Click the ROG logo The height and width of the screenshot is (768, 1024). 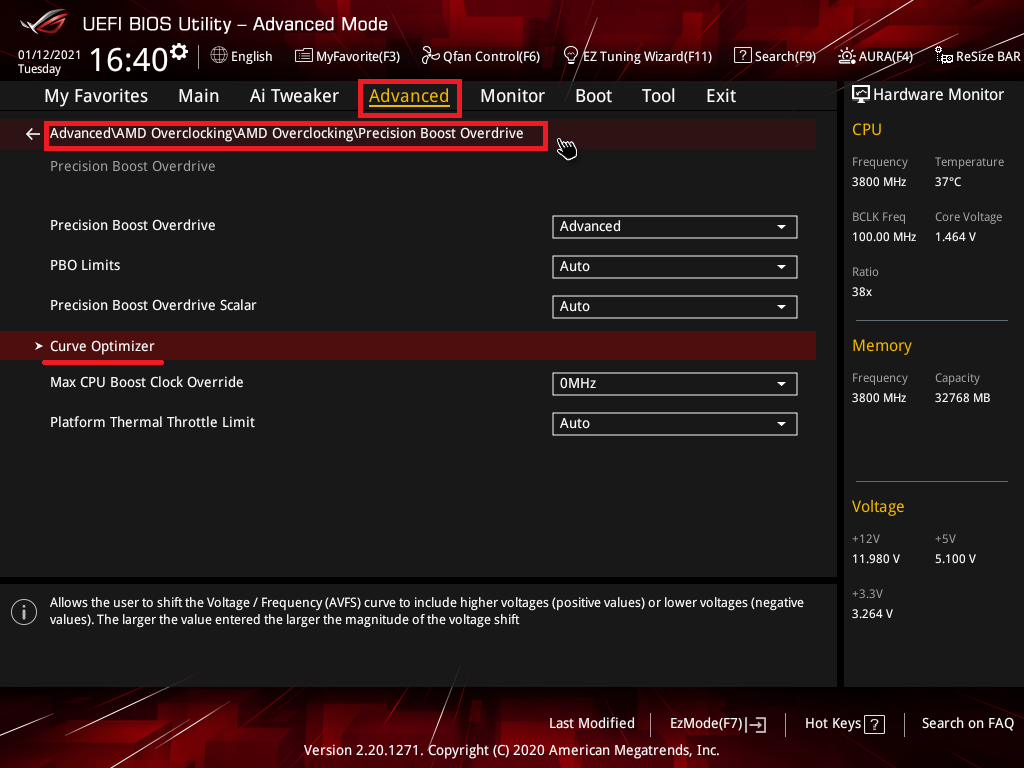coord(44,23)
